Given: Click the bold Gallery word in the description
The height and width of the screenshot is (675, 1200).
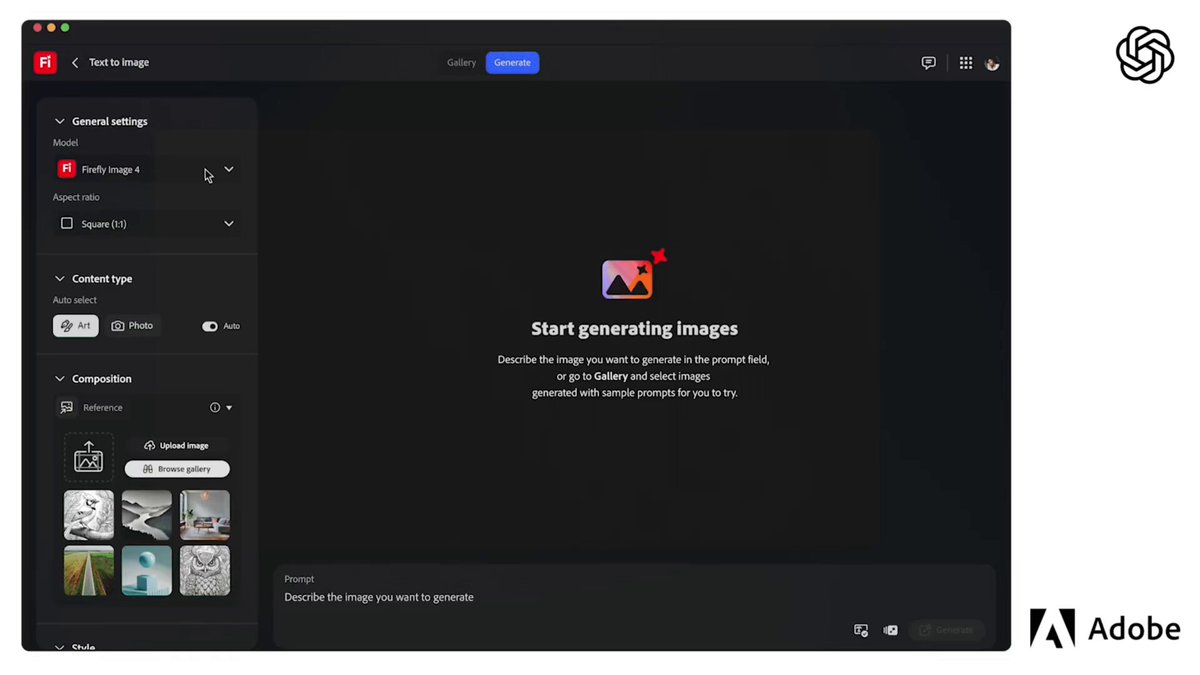Looking at the screenshot, I should point(611,376).
